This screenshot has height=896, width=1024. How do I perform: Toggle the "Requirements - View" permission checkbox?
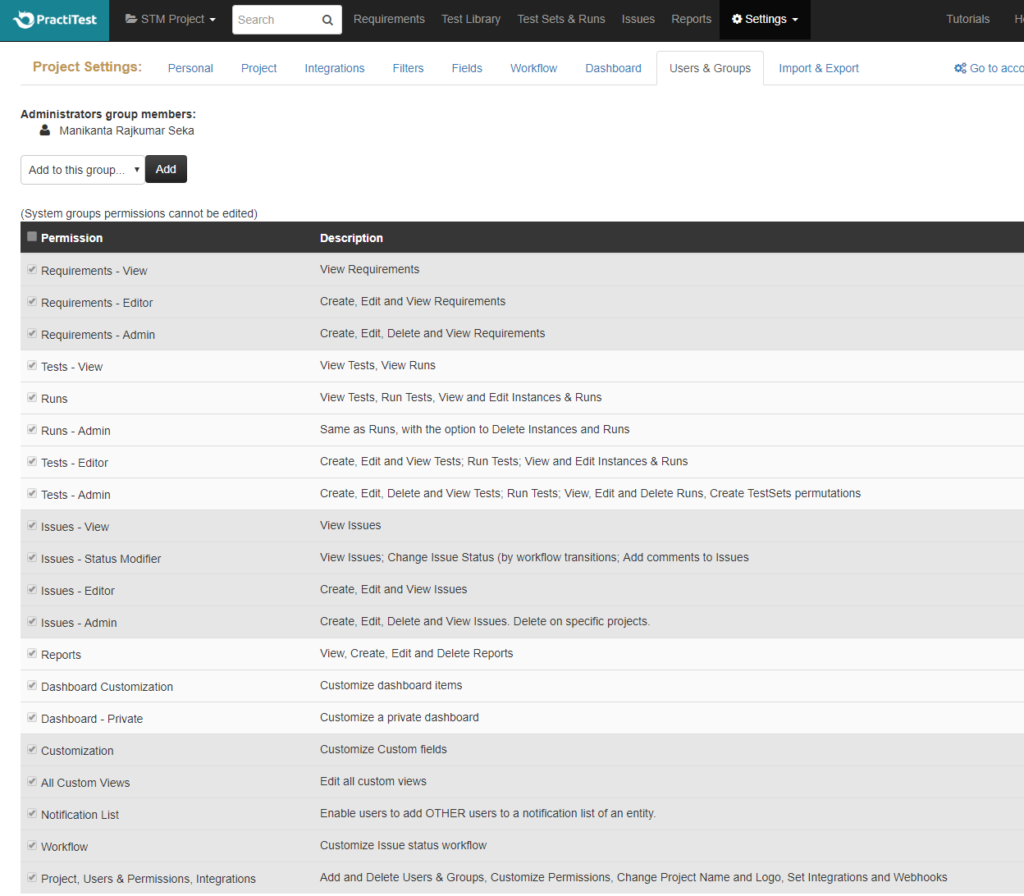coord(31,270)
